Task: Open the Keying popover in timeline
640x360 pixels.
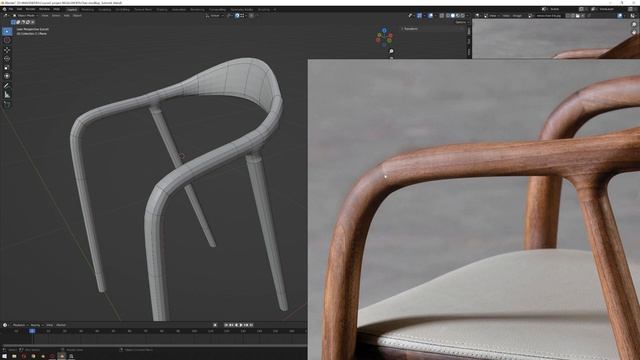Action: 36,325
